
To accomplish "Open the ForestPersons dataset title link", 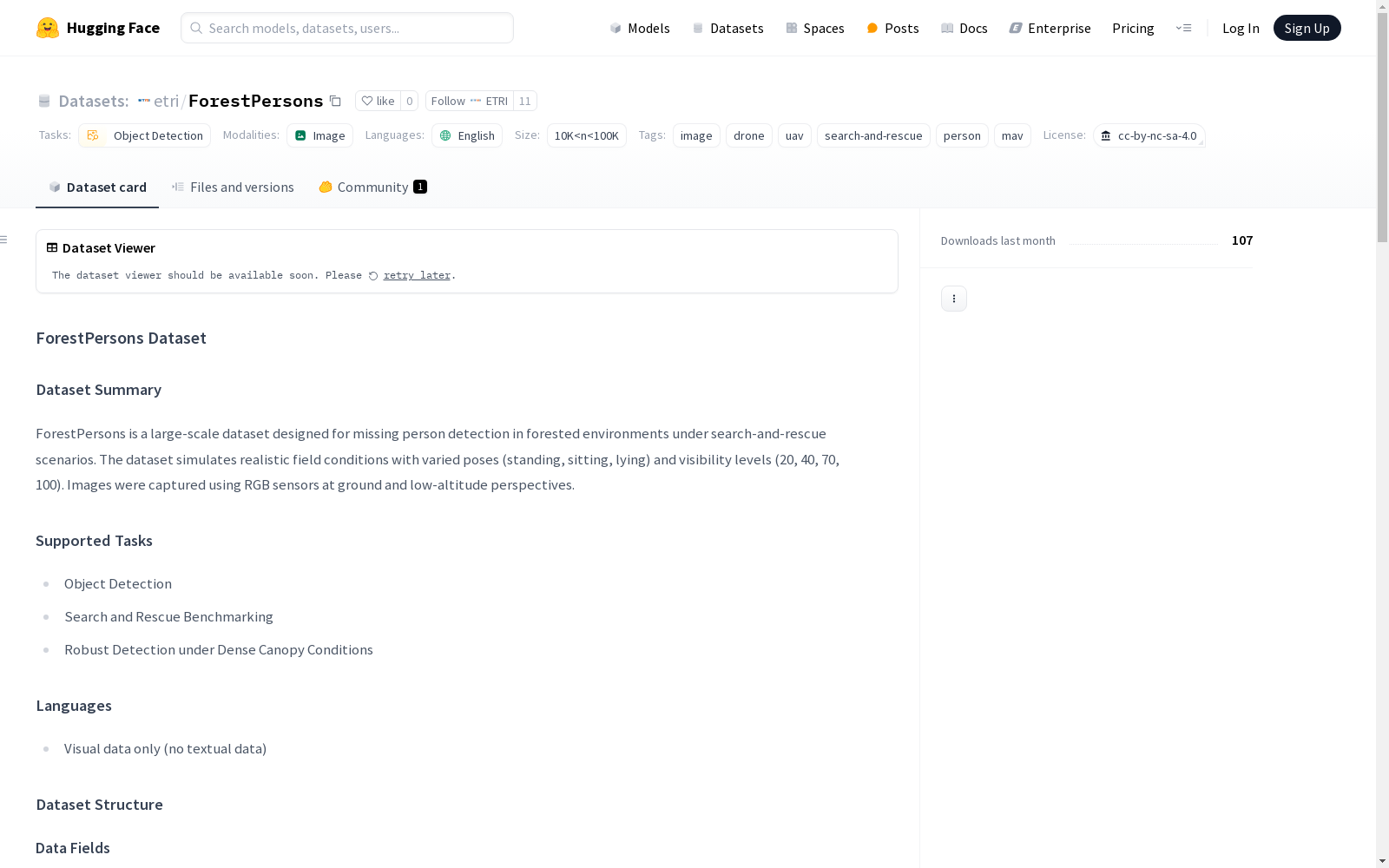I will pyautogui.click(x=256, y=101).
